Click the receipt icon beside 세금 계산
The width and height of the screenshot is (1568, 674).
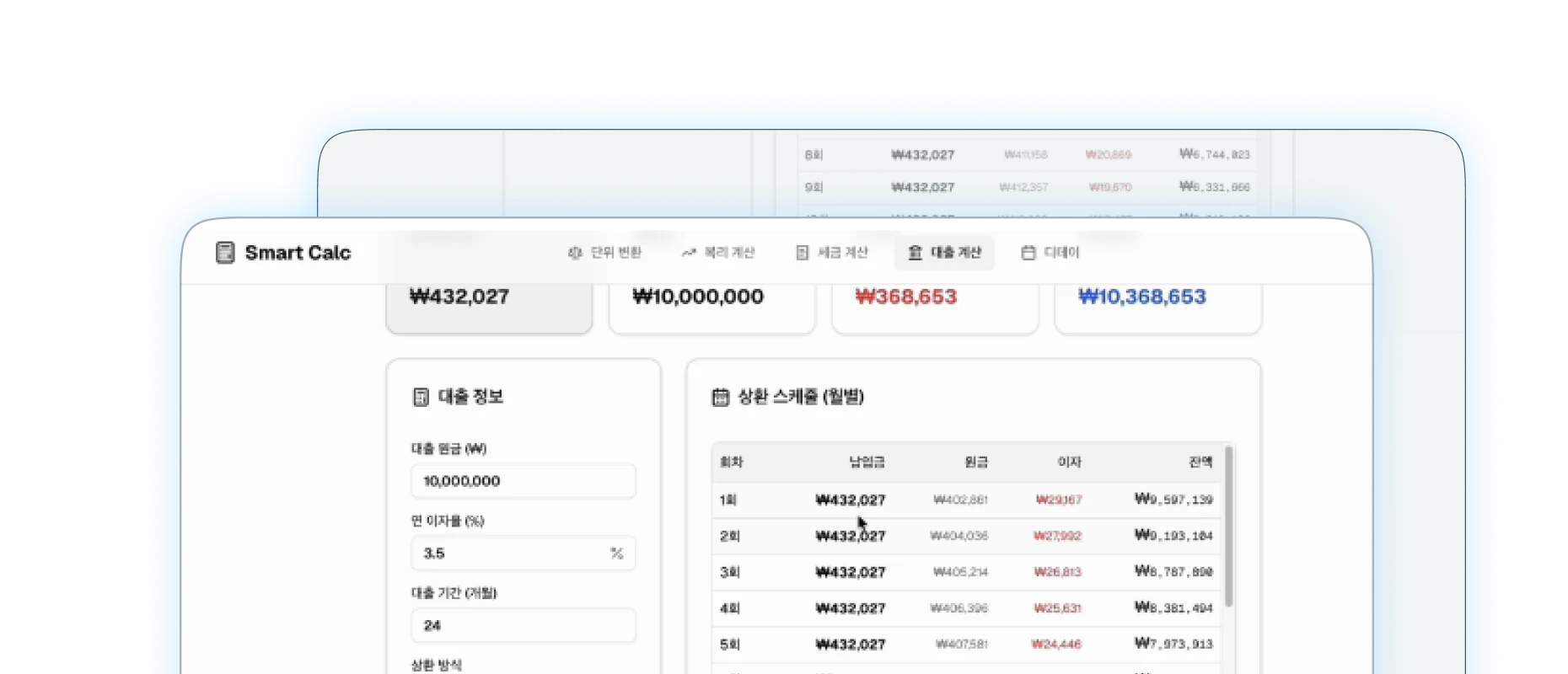coord(802,253)
